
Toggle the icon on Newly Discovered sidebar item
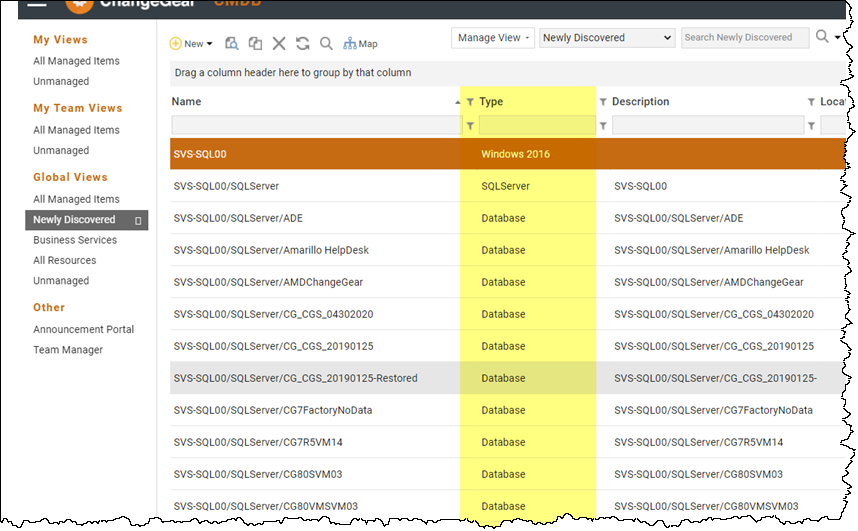click(x=139, y=220)
